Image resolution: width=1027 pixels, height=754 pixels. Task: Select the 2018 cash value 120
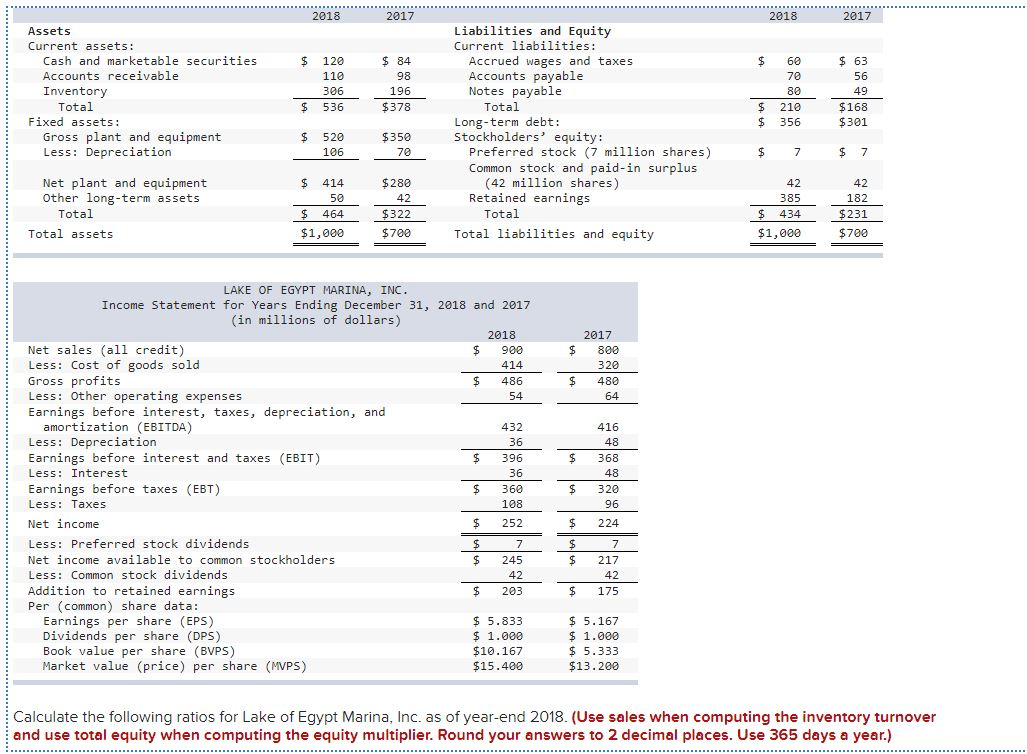pyautogui.click(x=333, y=61)
